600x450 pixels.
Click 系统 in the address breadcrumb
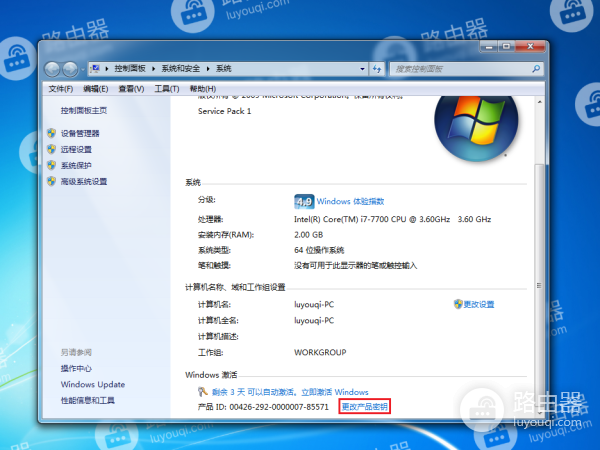coord(223,68)
